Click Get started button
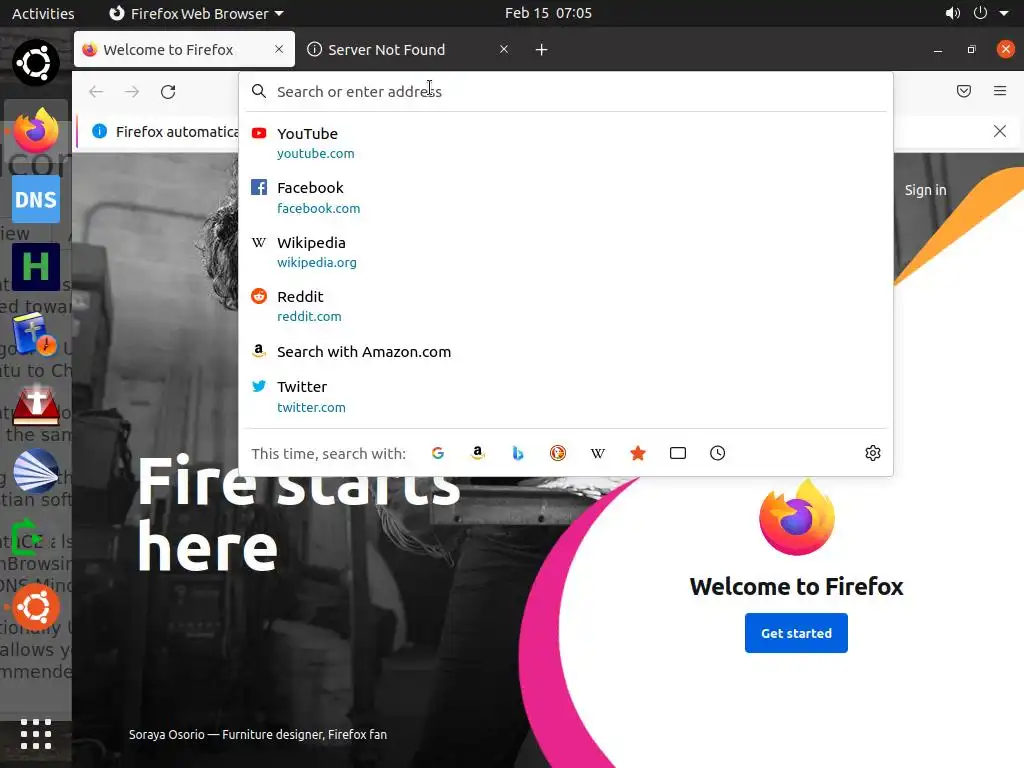 [x=796, y=633]
